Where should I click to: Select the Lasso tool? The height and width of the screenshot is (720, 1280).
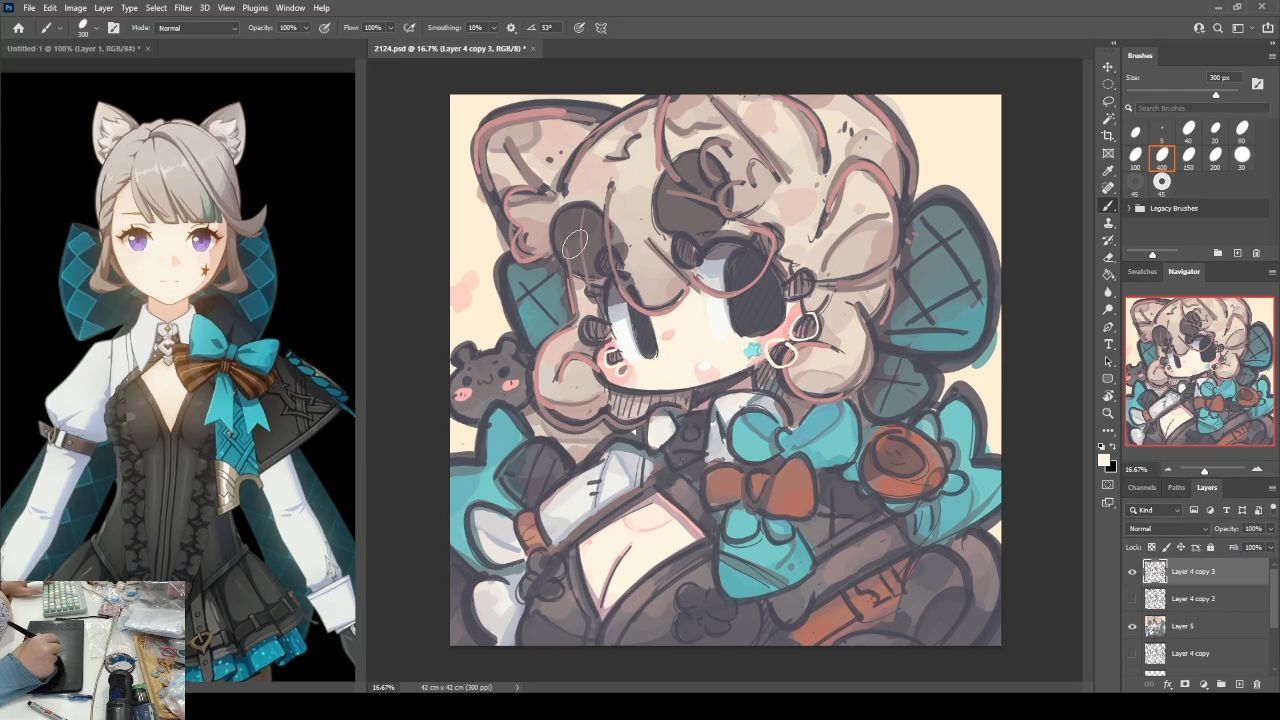[1108, 101]
